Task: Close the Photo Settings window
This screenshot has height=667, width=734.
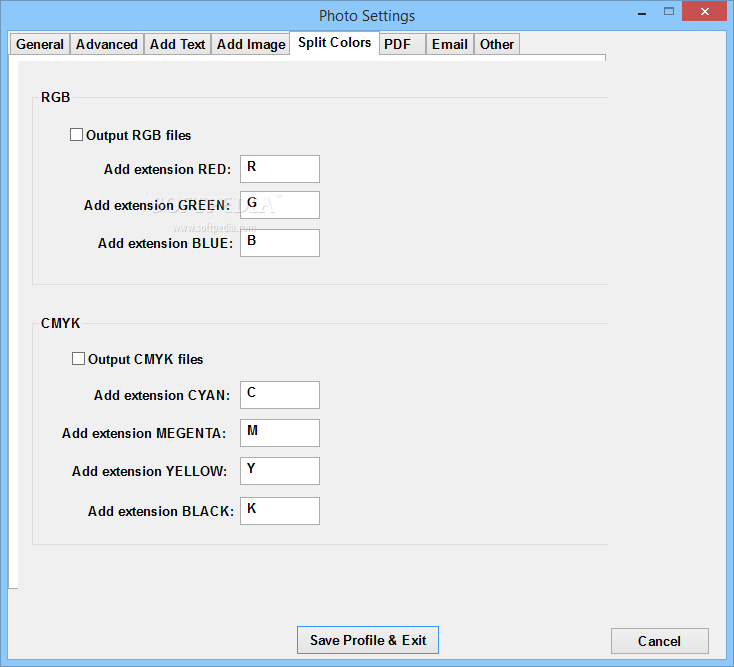Action: click(705, 12)
